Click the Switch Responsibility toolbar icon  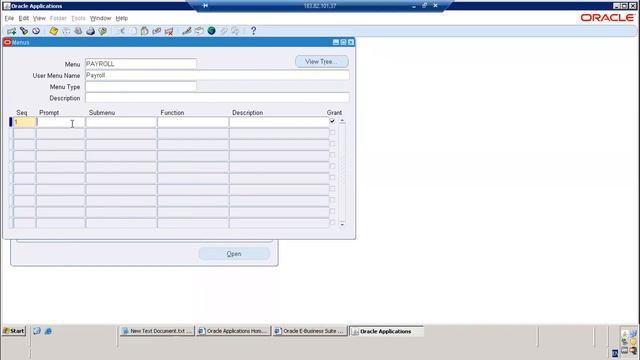click(78, 31)
